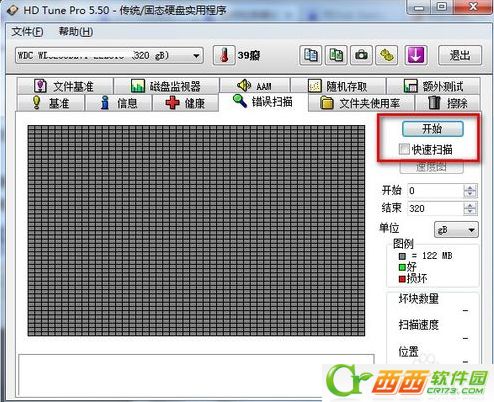The width and height of the screenshot is (494, 402).
Task: Select the 随机存取 tab
Action: (x=338, y=86)
